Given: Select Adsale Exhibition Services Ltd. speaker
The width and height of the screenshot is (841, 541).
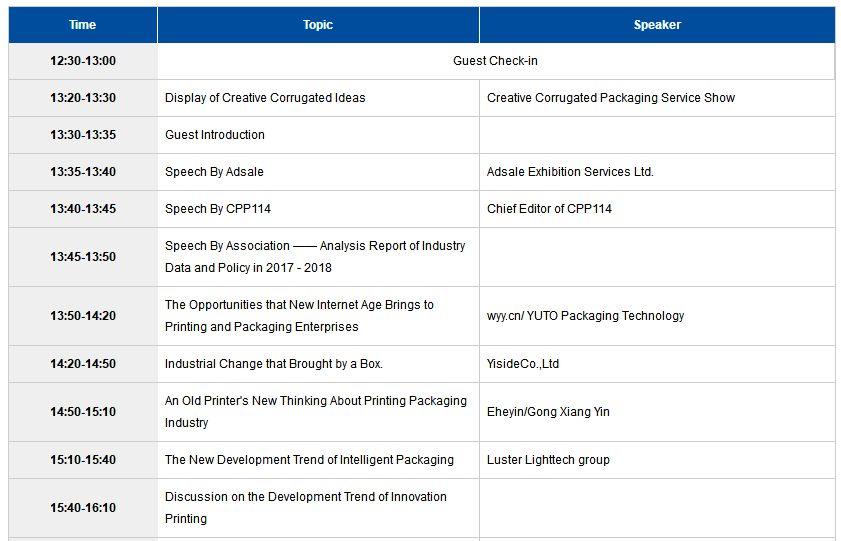Looking at the screenshot, I should pyautogui.click(x=570, y=172).
